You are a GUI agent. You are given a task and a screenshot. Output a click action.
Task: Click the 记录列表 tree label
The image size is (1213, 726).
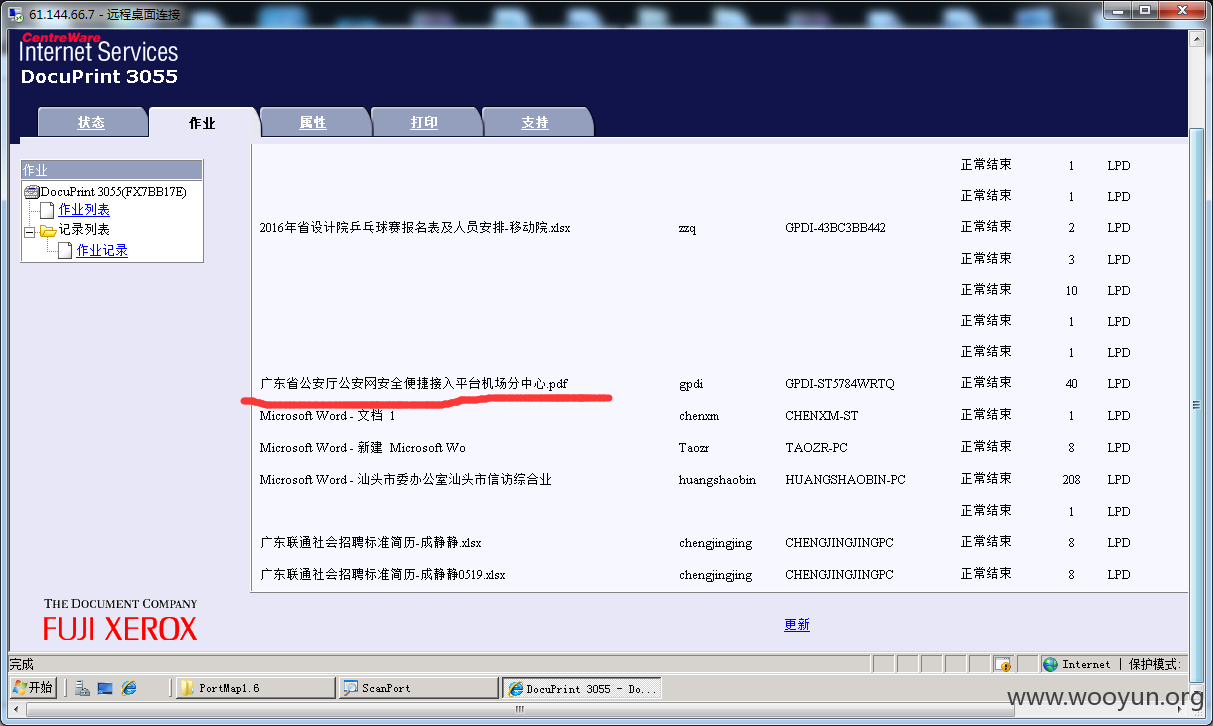click(x=84, y=230)
